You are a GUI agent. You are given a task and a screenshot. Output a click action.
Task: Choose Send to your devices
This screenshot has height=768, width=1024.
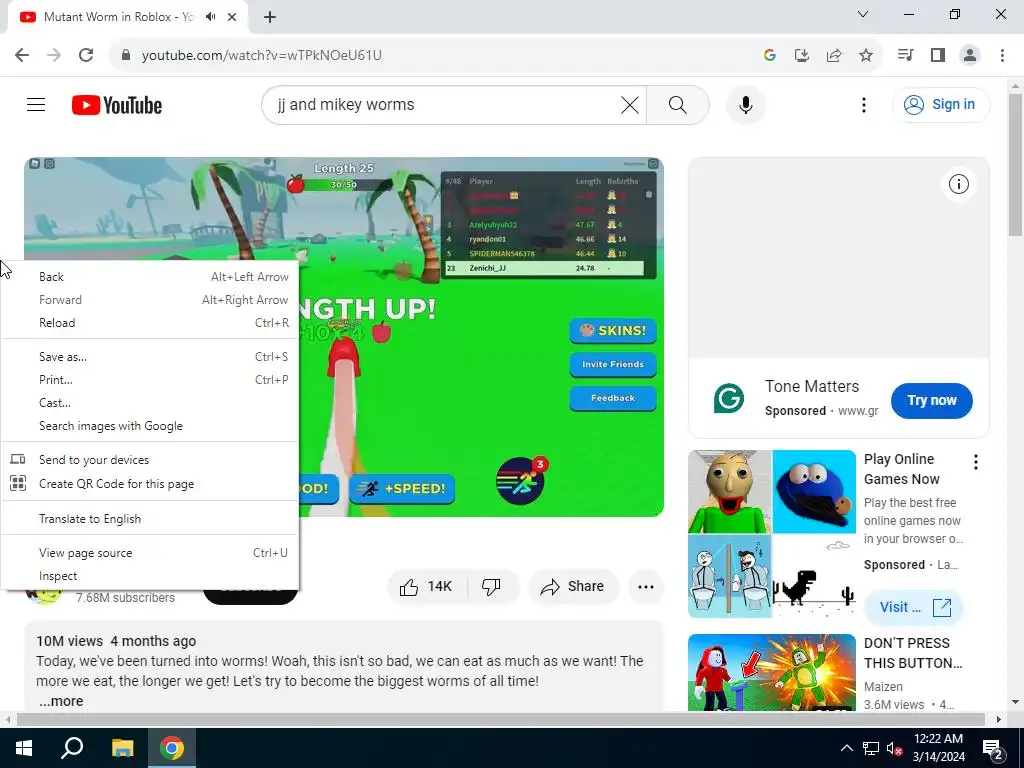[149, 460]
